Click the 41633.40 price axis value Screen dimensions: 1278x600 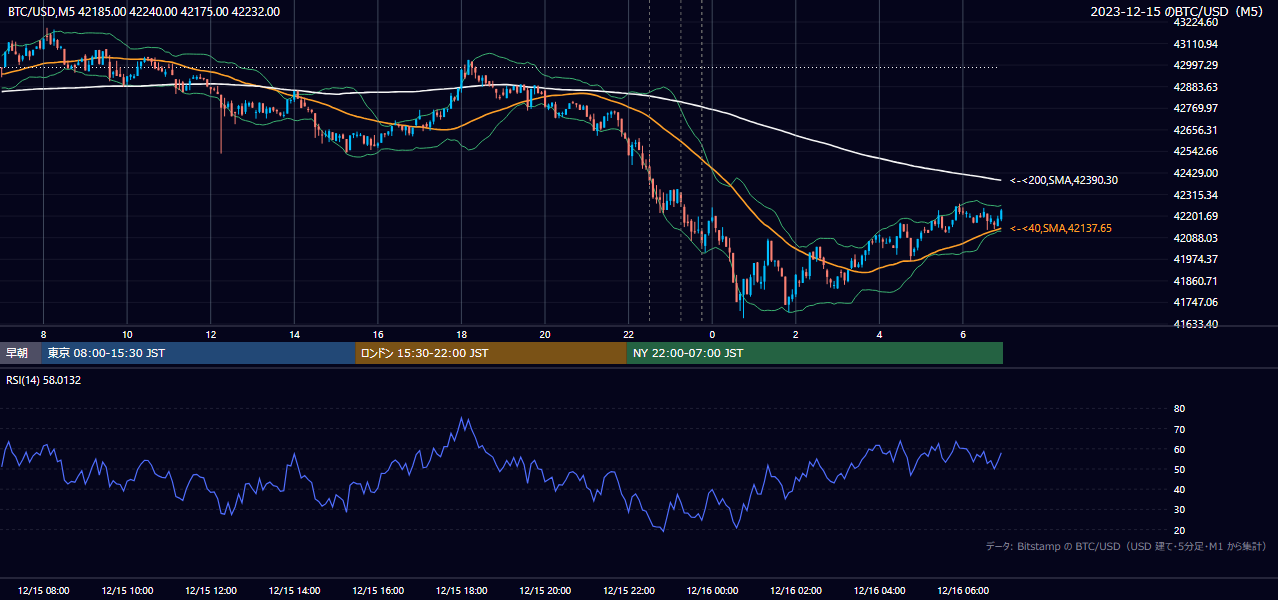tap(1196, 324)
